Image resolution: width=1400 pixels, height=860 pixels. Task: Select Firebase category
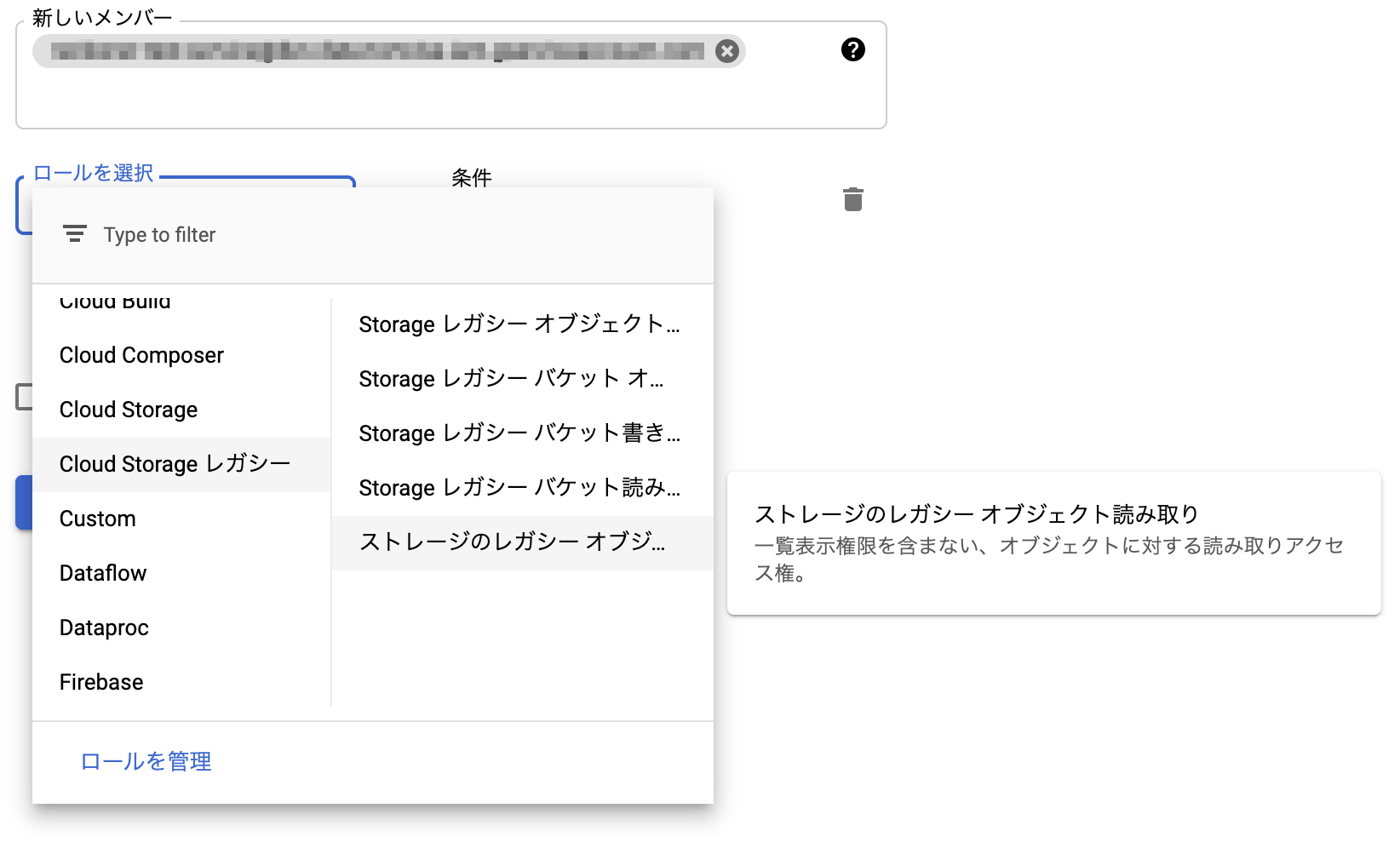coord(181,682)
